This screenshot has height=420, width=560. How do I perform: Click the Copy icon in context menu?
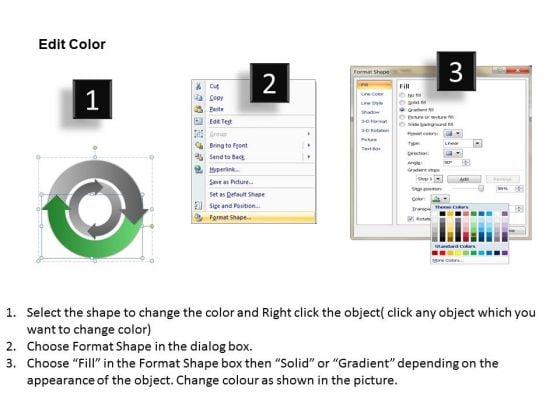199,98
